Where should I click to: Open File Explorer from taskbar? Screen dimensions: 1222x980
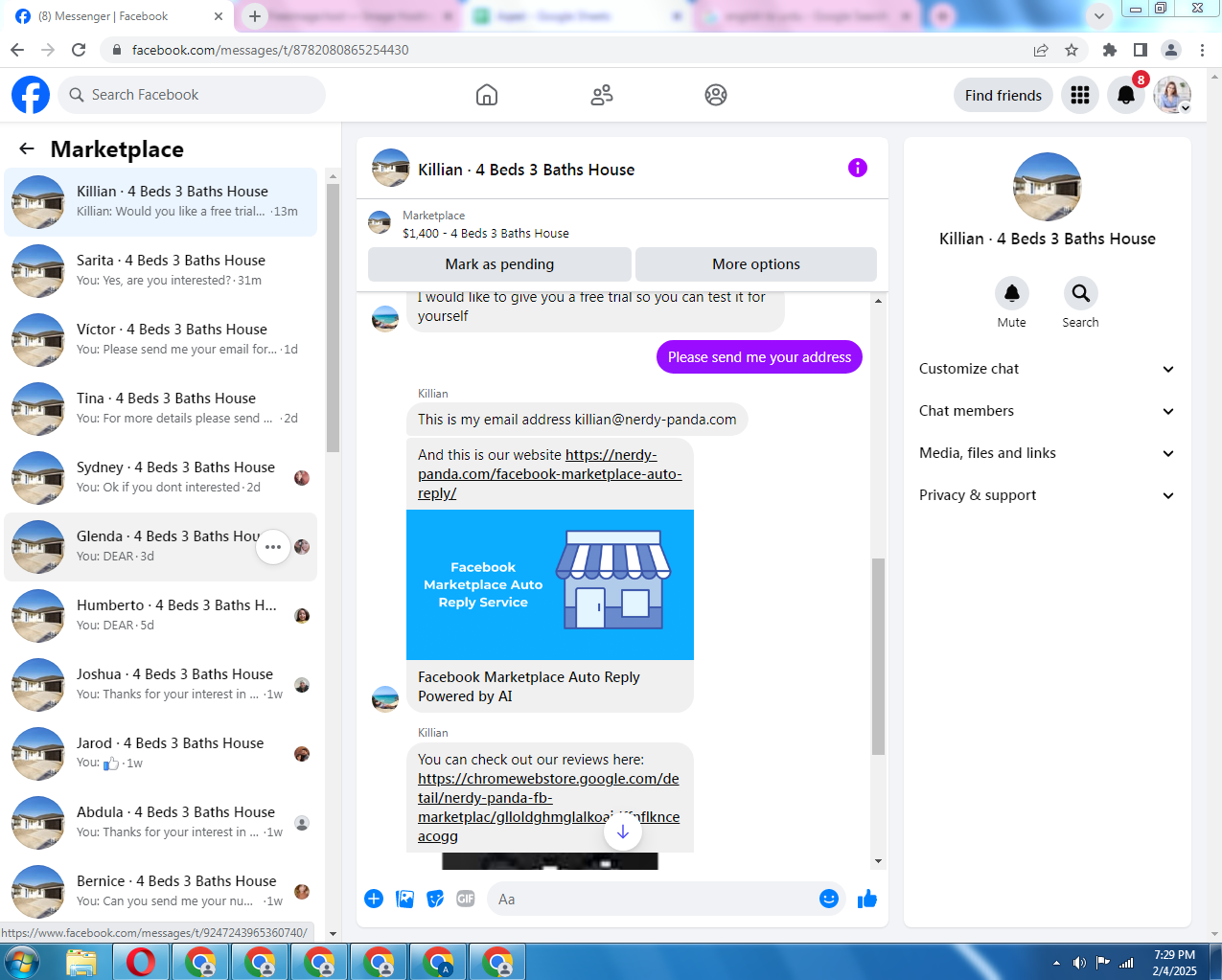(81, 962)
